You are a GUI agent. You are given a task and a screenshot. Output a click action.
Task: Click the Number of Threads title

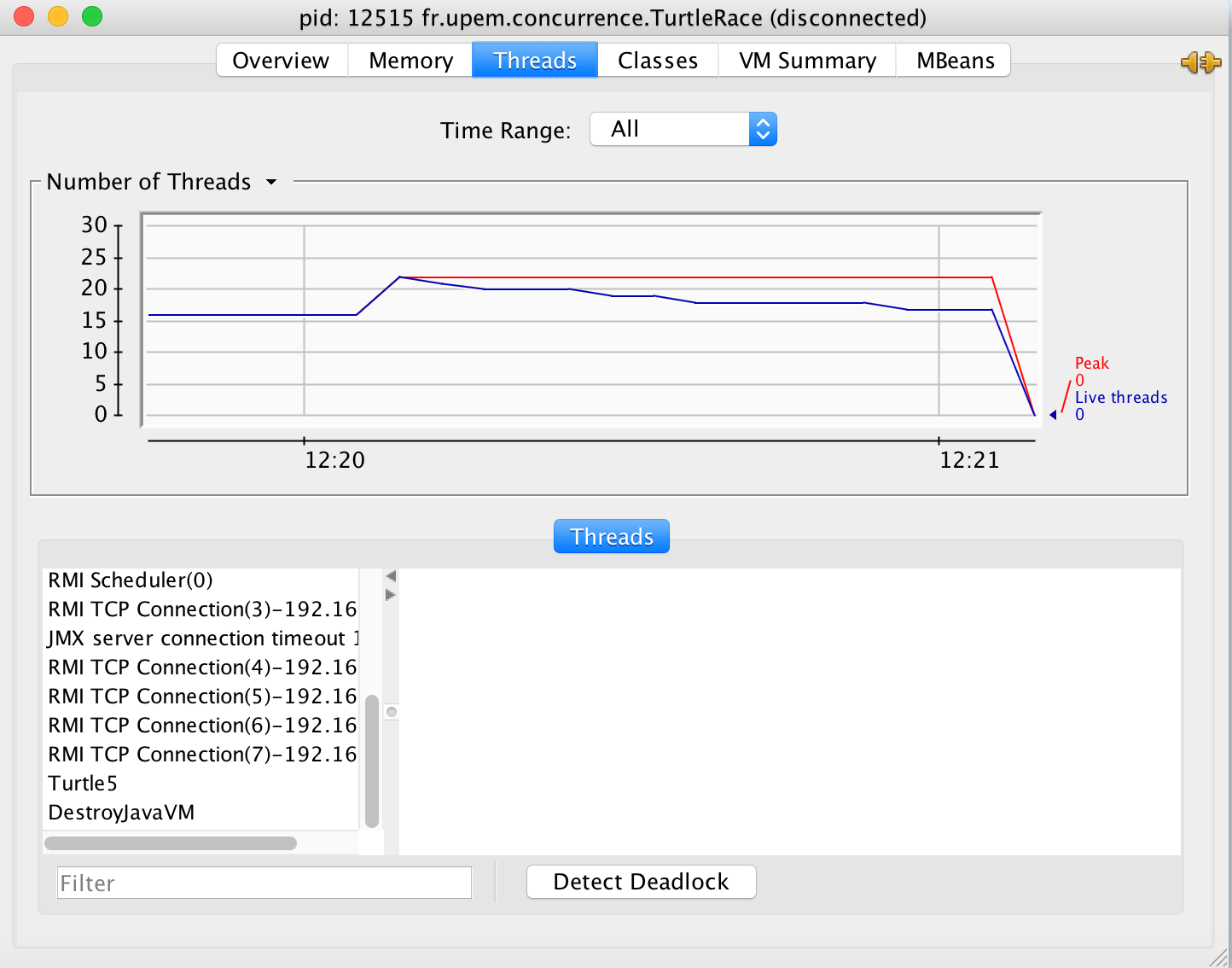[x=148, y=182]
